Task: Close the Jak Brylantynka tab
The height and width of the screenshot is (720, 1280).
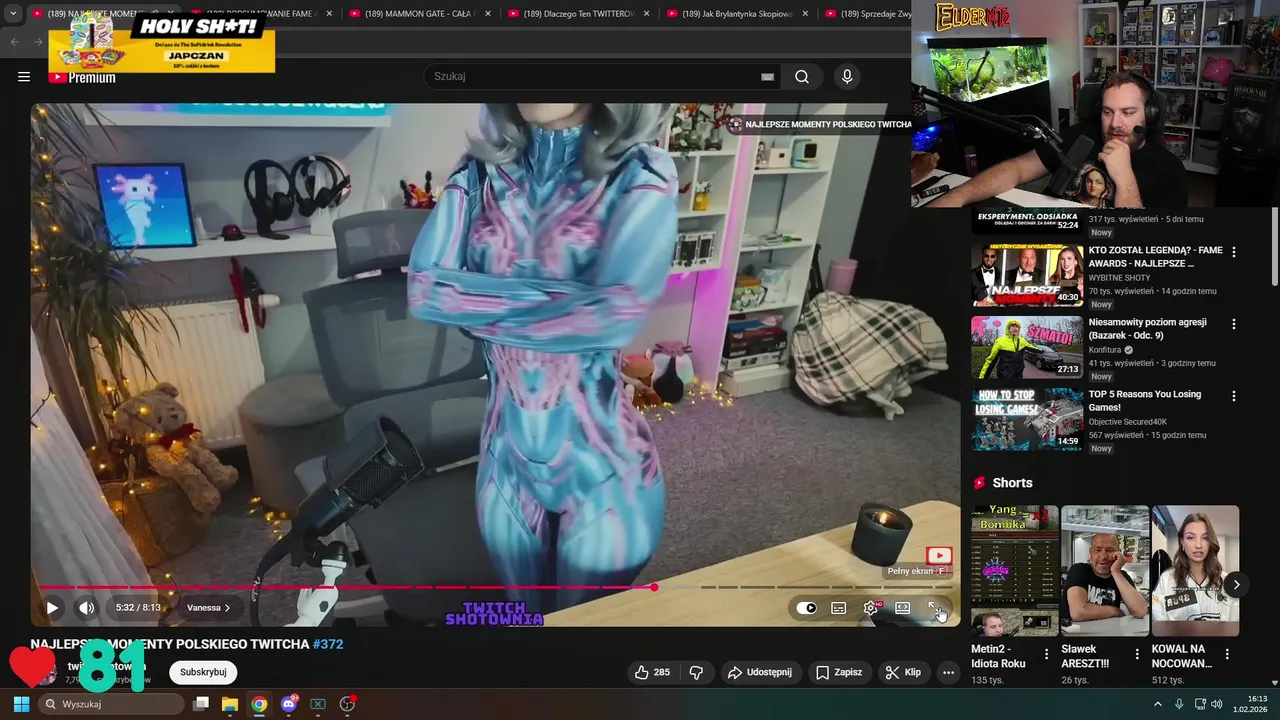Action: 805,14
